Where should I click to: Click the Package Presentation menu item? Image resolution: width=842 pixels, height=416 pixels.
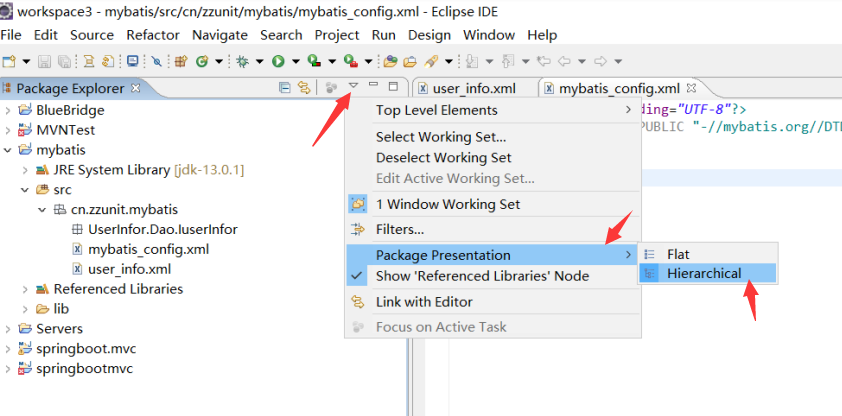point(493,254)
